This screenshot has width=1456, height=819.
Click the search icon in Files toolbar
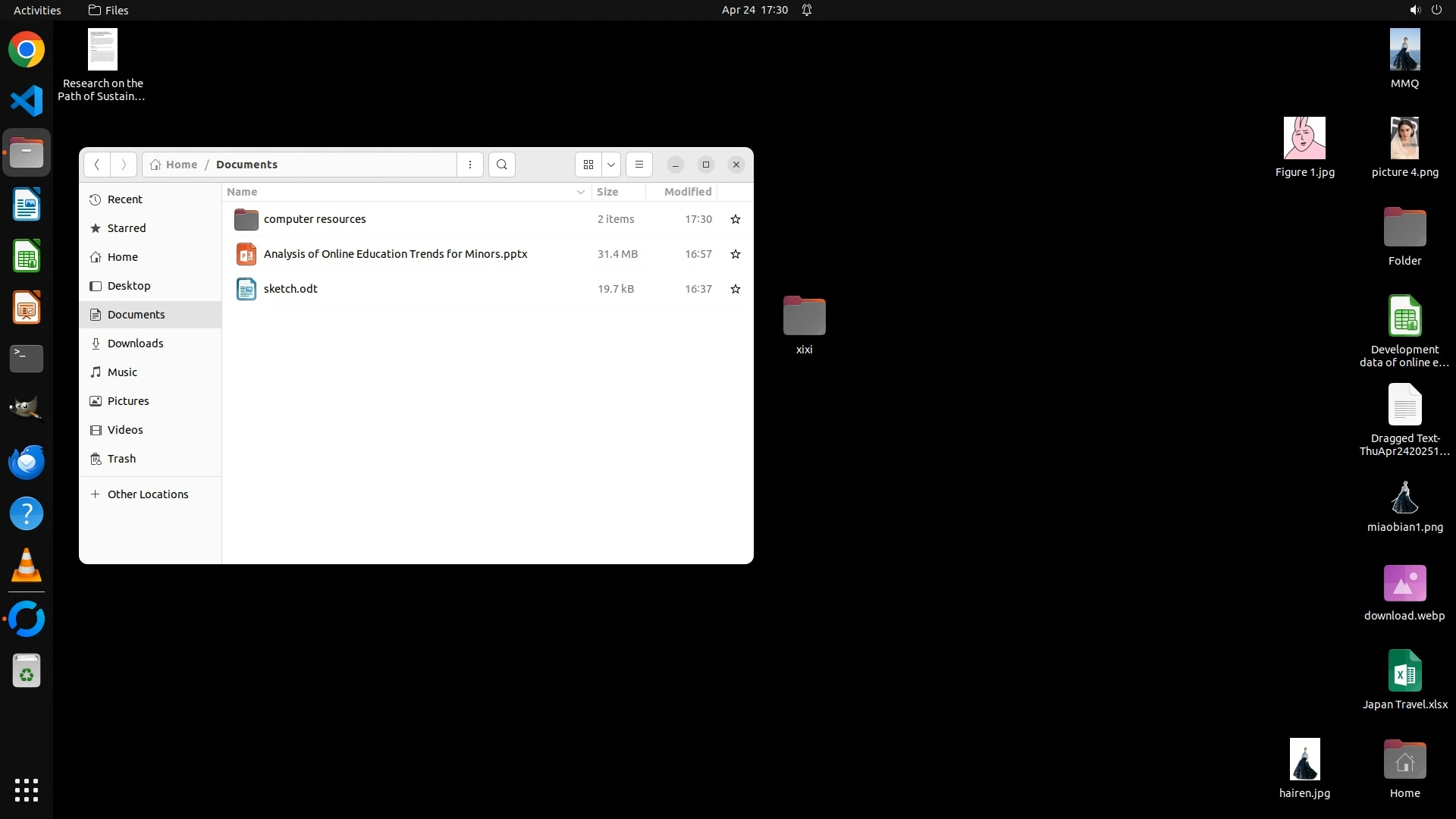point(501,165)
